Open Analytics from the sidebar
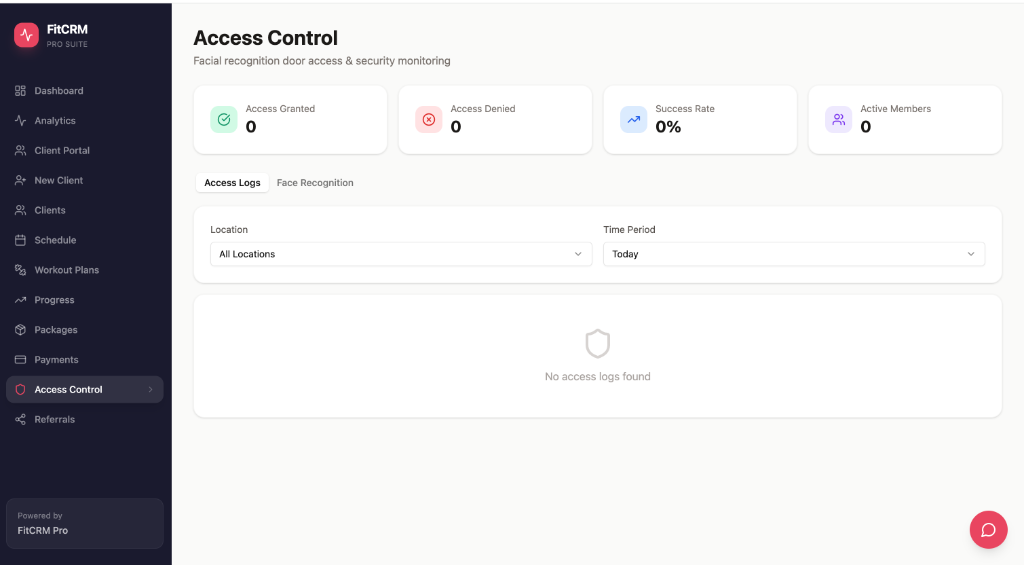Screen dimensions: 1024x565 [85, 121]
